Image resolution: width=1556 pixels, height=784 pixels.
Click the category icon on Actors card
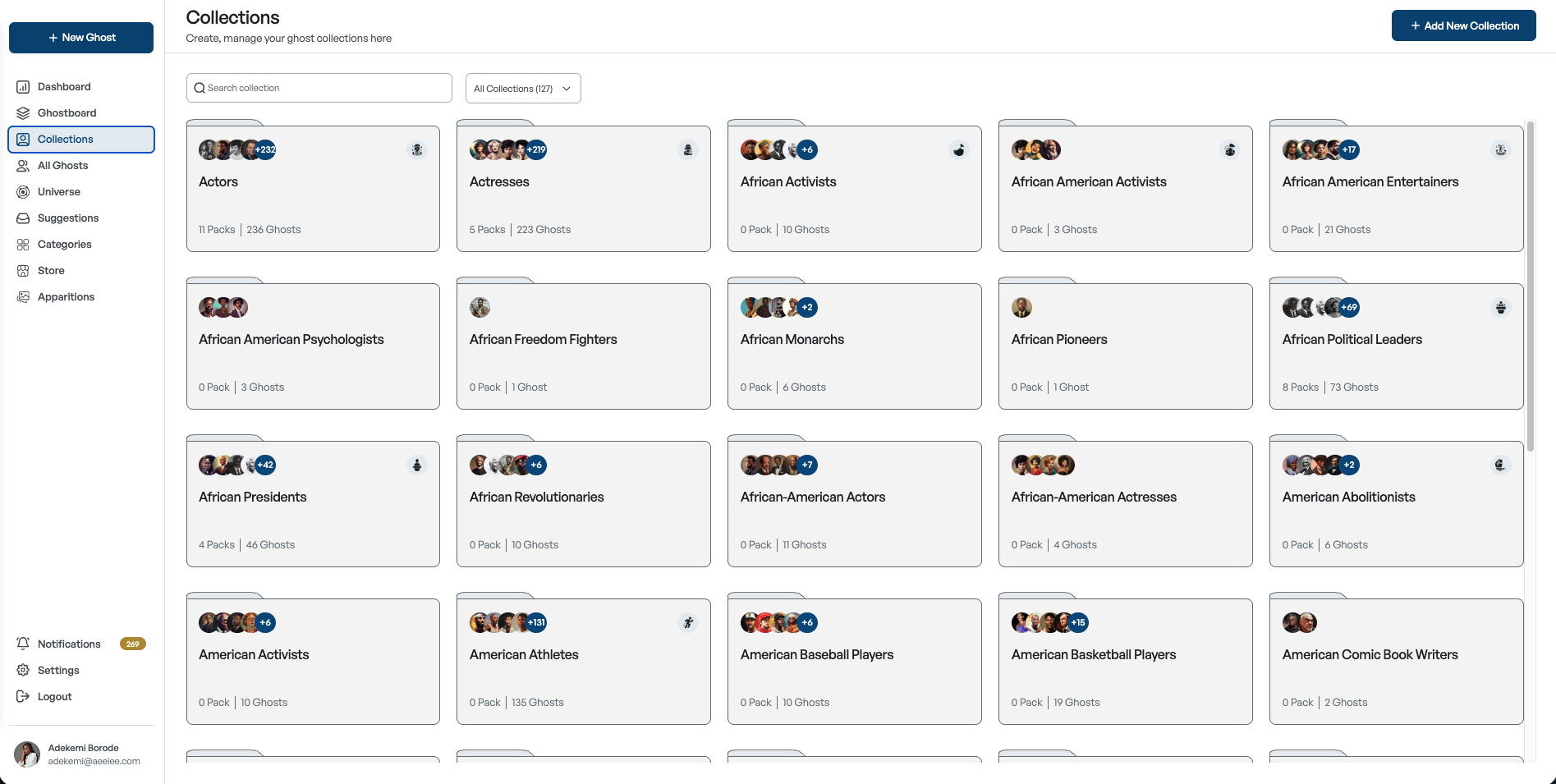tap(417, 150)
